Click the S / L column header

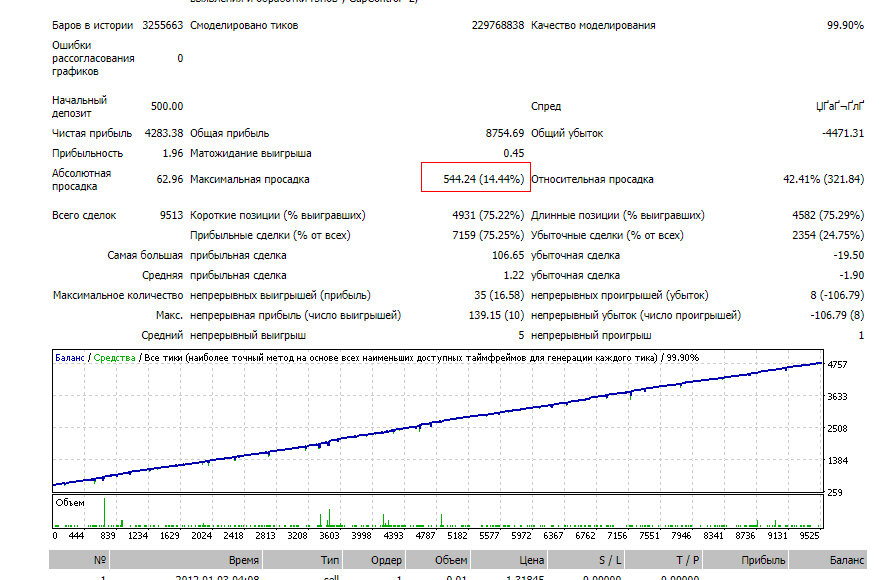[610, 560]
